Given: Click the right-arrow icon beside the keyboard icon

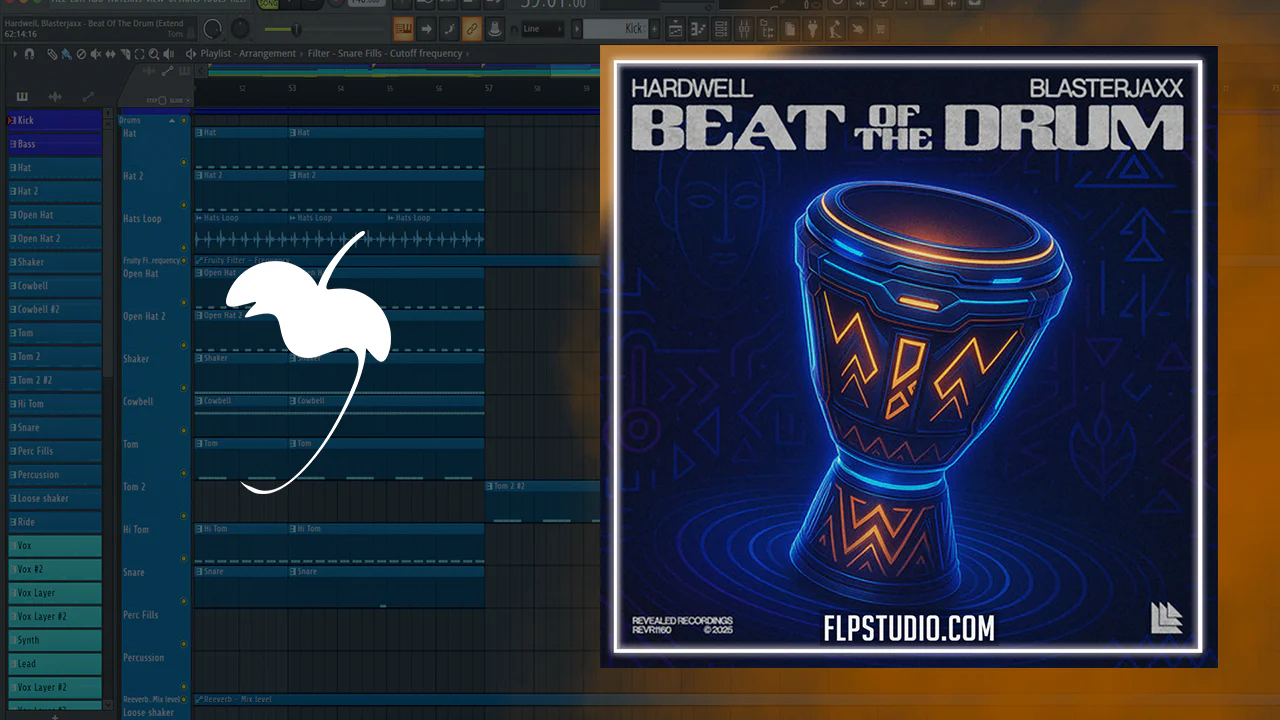Looking at the screenshot, I should pyautogui.click(x=427, y=29).
